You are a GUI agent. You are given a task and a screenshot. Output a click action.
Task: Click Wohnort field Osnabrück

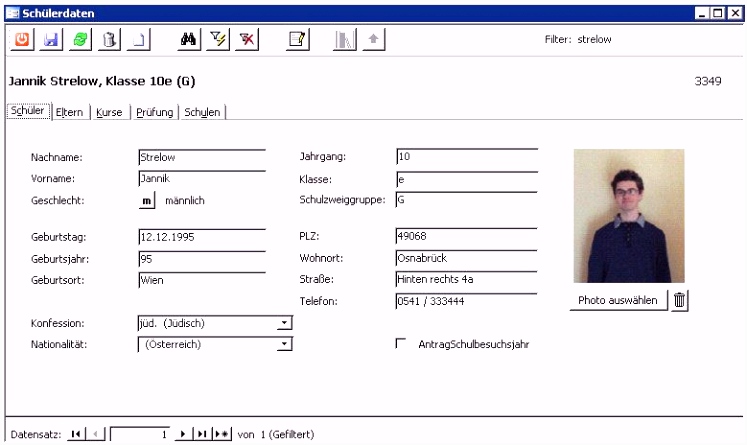pos(467,258)
